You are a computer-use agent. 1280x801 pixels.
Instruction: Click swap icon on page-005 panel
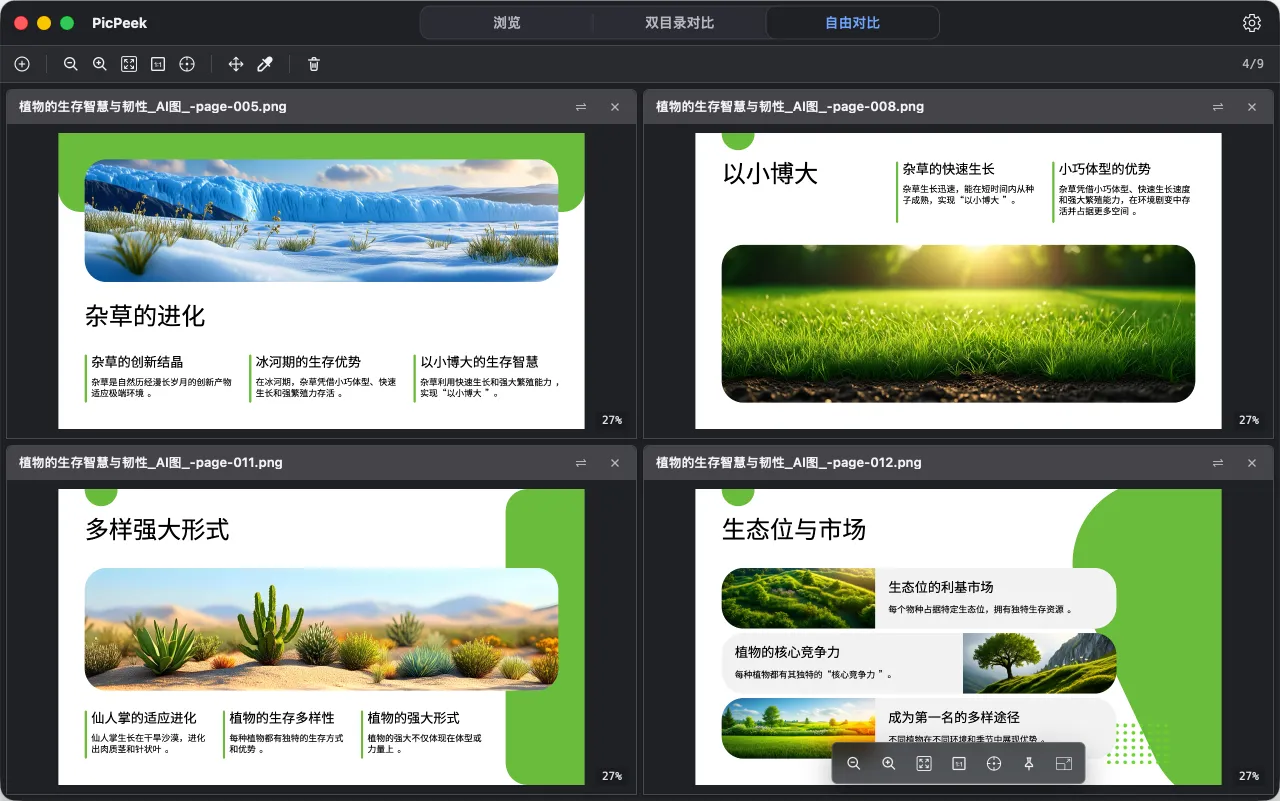click(581, 107)
